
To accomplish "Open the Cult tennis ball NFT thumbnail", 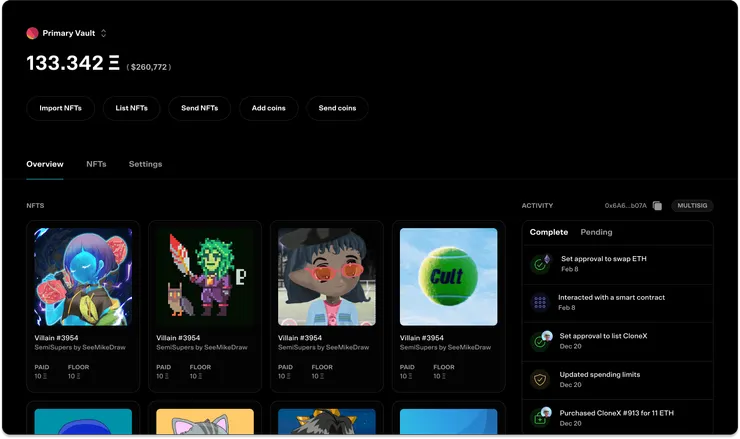I will point(448,277).
